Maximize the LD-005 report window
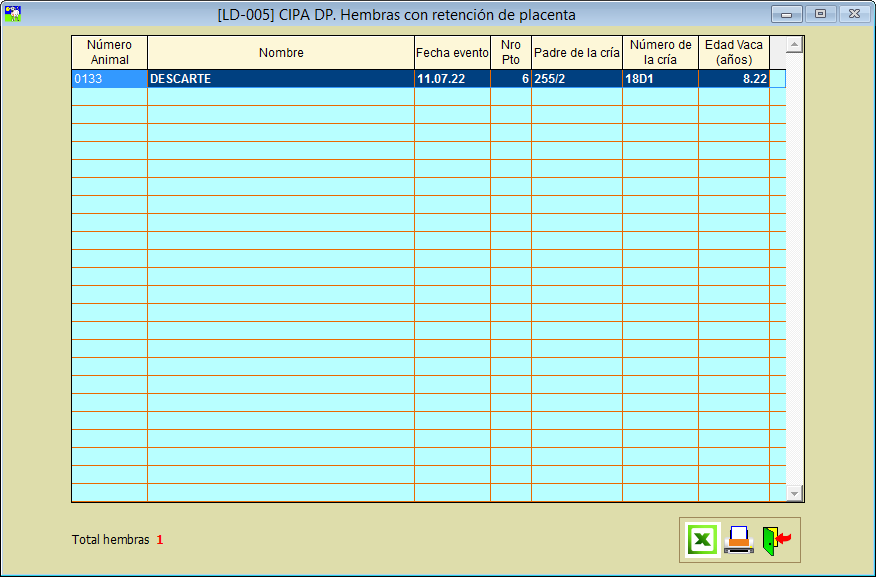This screenshot has width=876, height=577. pos(820,14)
